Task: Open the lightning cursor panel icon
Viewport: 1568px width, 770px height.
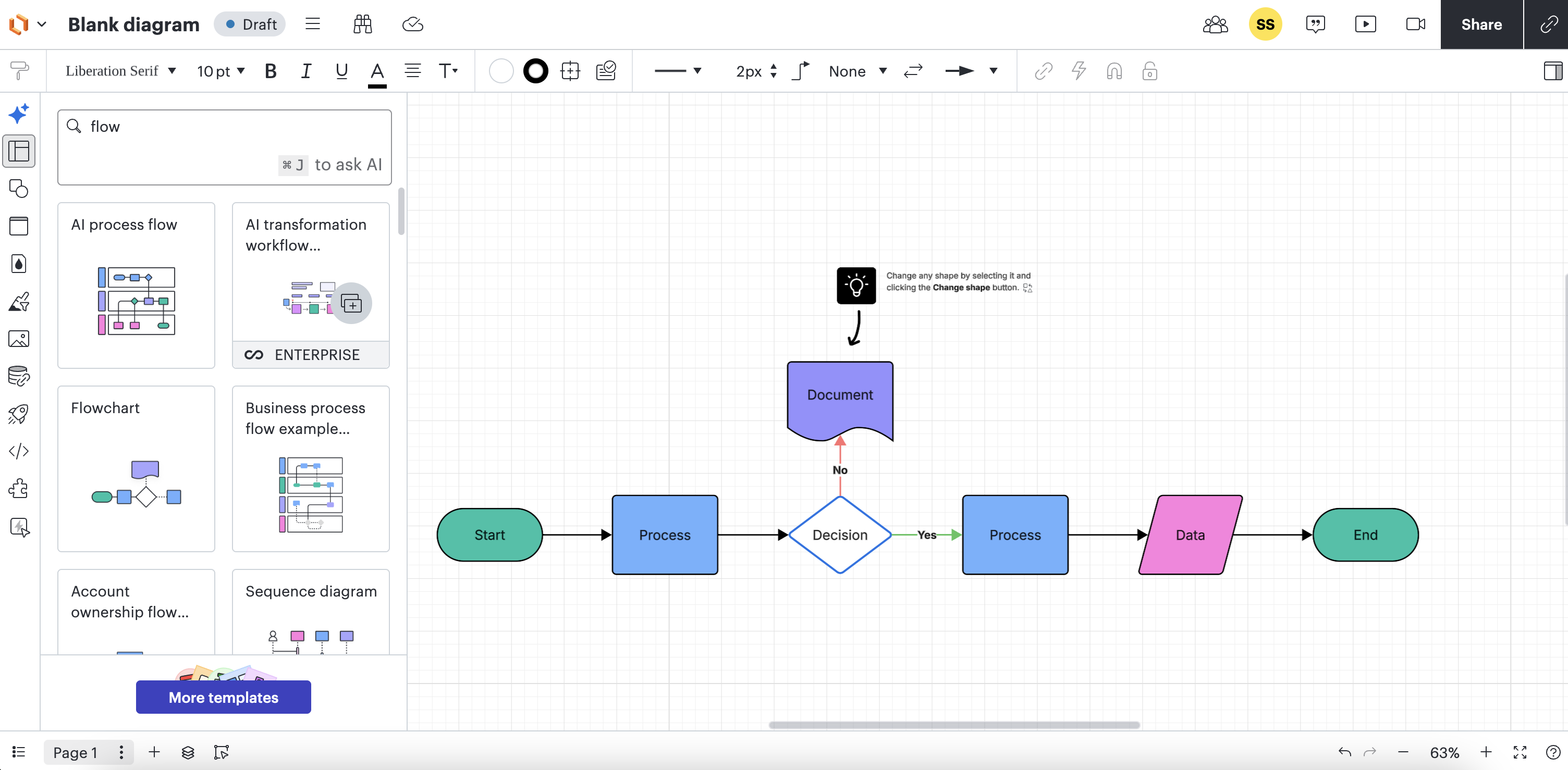Action: pyautogui.click(x=19, y=527)
